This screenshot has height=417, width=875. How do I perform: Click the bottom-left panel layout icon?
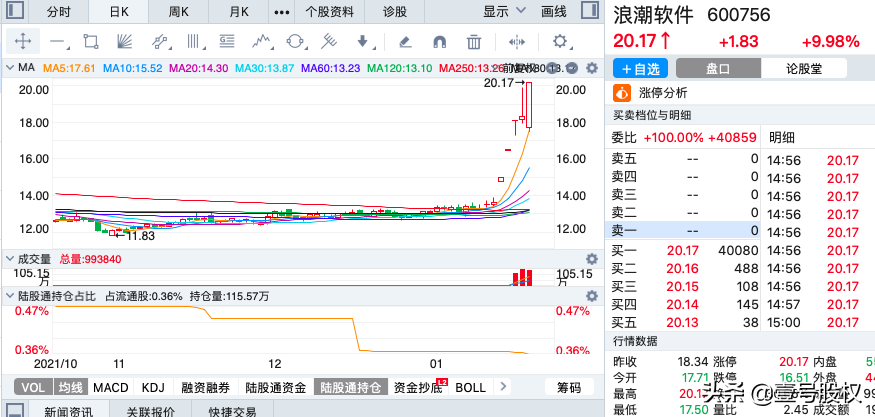pos(14,410)
